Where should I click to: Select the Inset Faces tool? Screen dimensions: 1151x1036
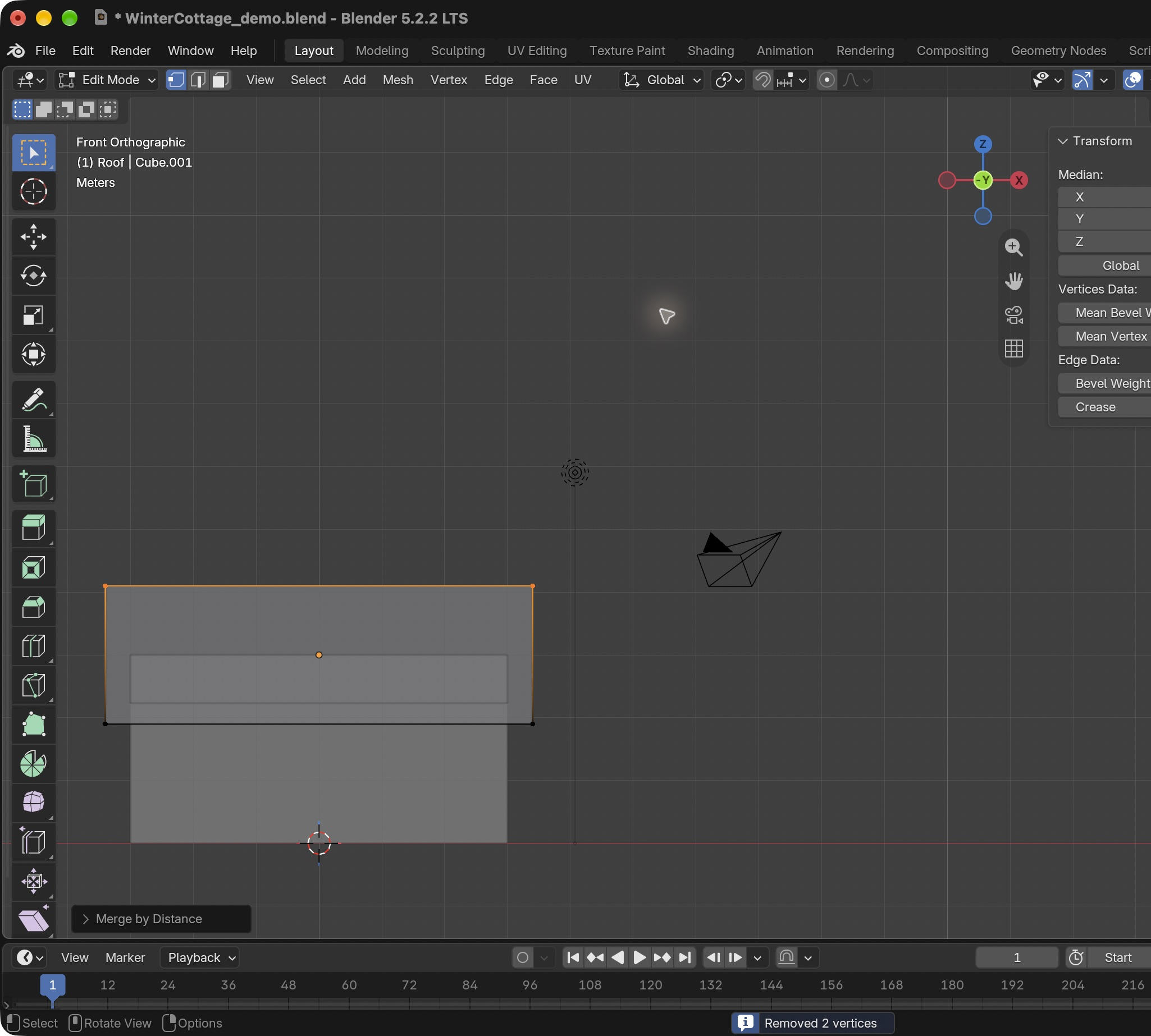pos(34,567)
